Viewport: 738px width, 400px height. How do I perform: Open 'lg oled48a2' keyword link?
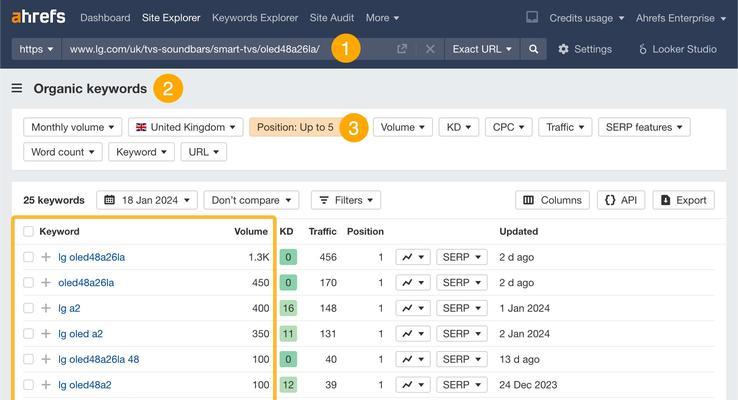(85, 384)
